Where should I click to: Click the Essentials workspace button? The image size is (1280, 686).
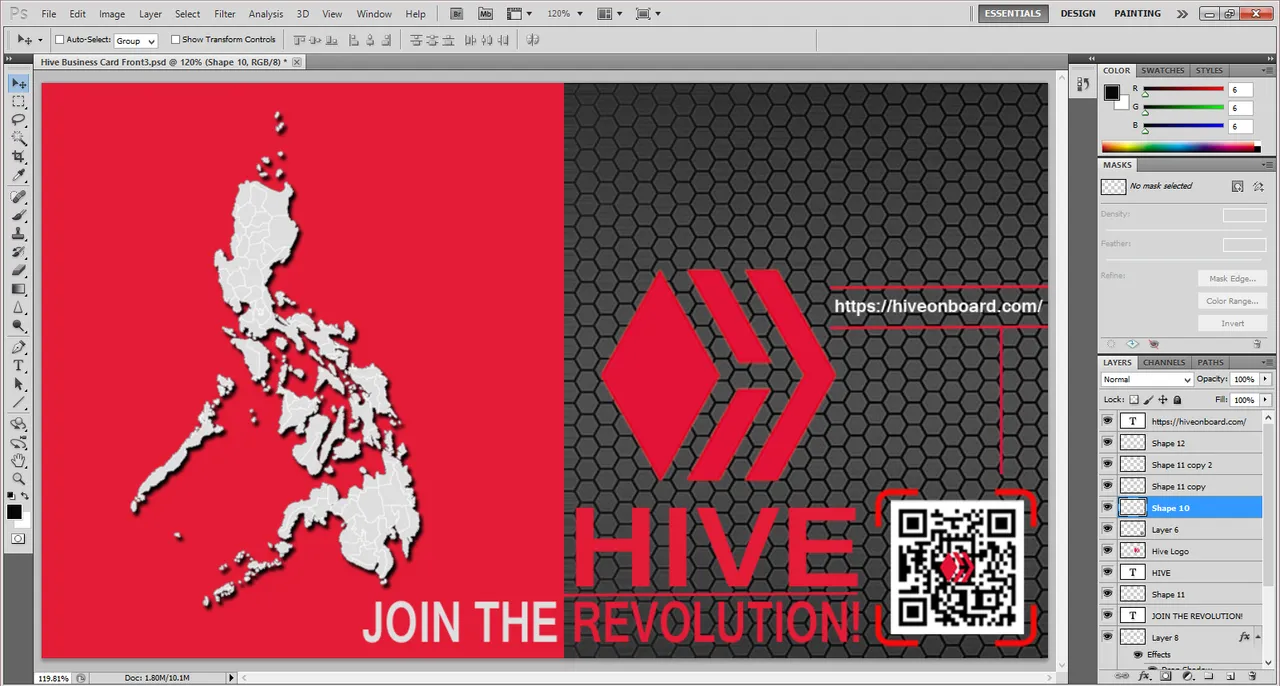pos(1013,14)
